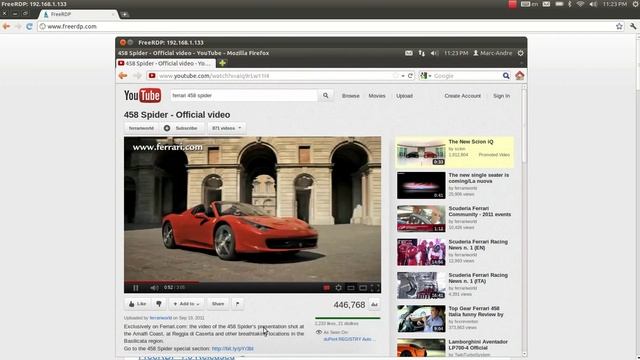Expand the Add to dropdown
Image resolution: width=640 pixels, height=360 pixels.
tap(187, 304)
